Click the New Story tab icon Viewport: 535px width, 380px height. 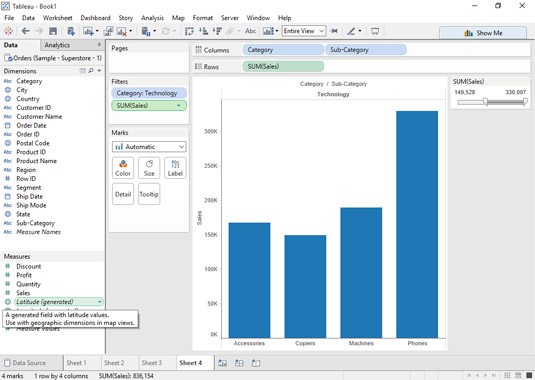256,363
